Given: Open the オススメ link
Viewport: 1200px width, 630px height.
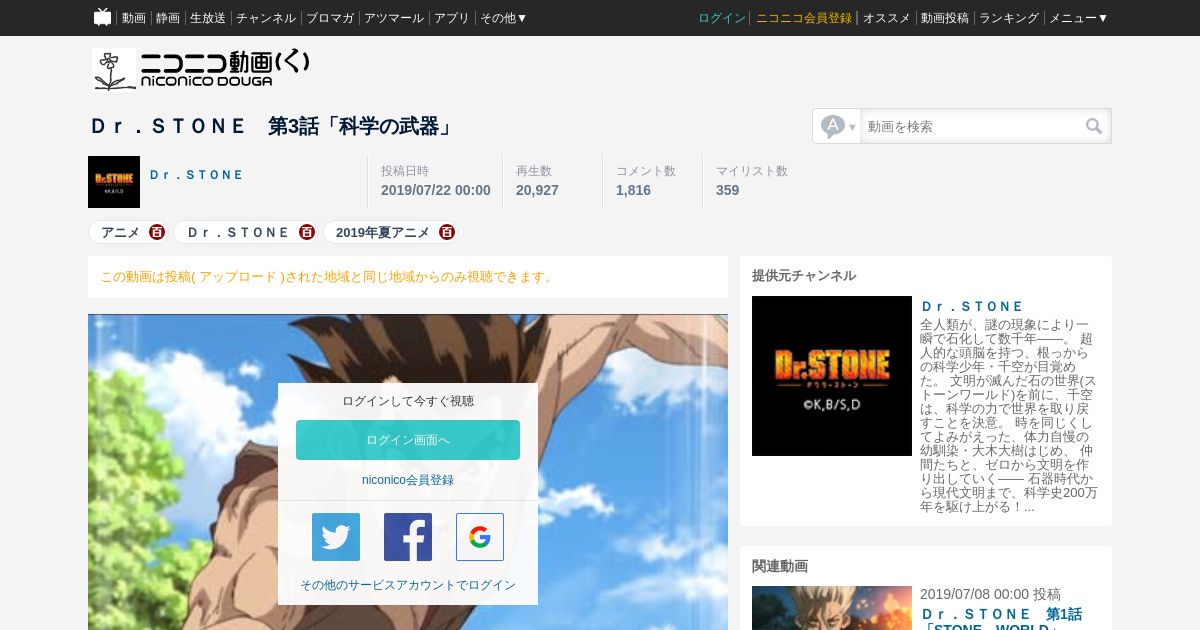Looking at the screenshot, I should coord(887,18).
